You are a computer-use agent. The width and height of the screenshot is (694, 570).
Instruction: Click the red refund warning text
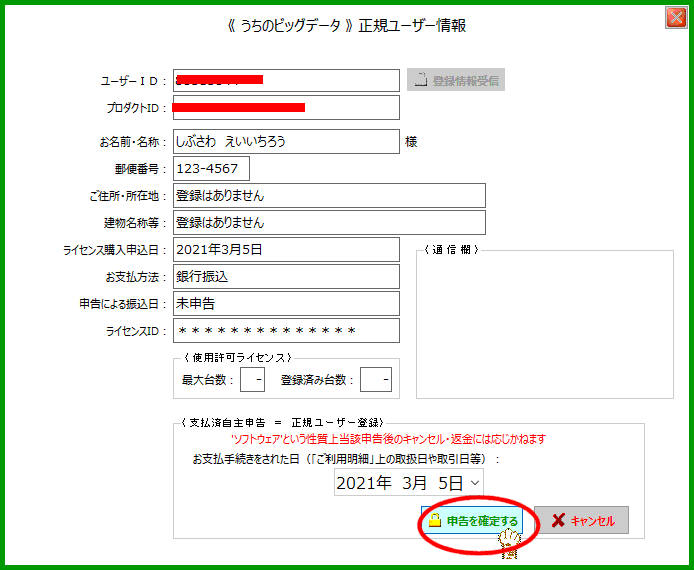point(388,439)
